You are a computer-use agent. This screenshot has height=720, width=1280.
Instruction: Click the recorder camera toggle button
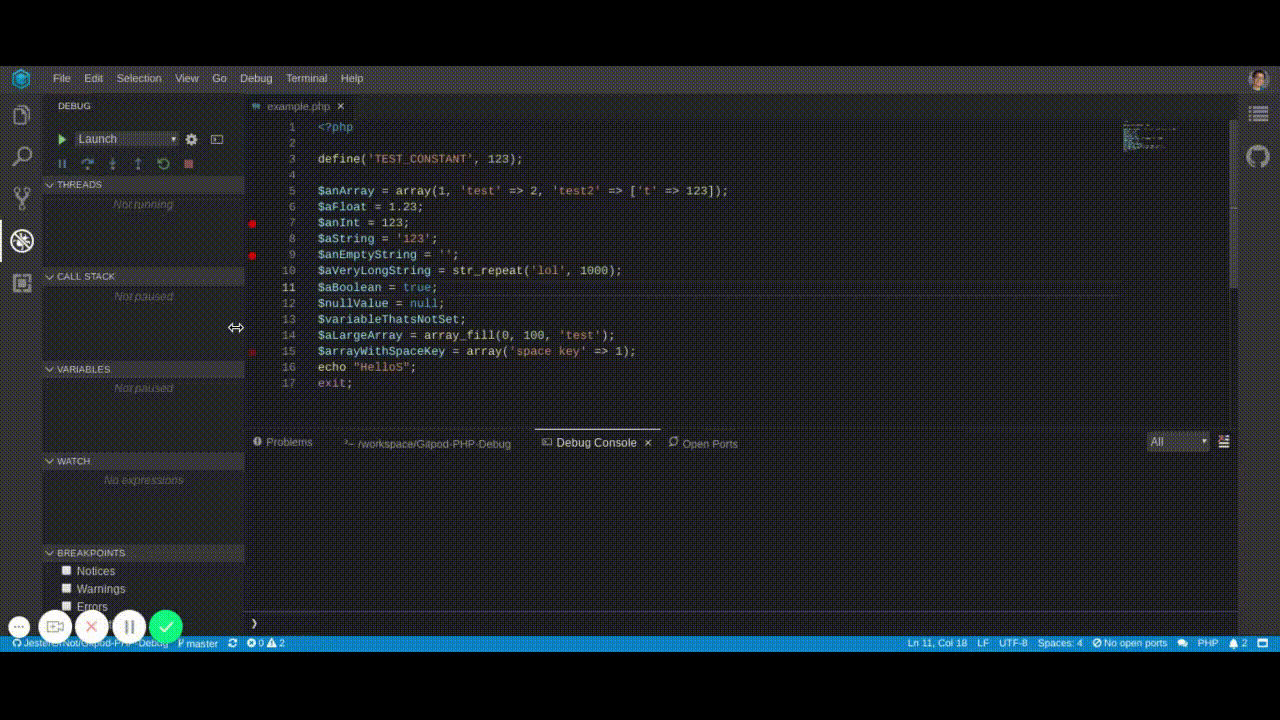(55, 627)
